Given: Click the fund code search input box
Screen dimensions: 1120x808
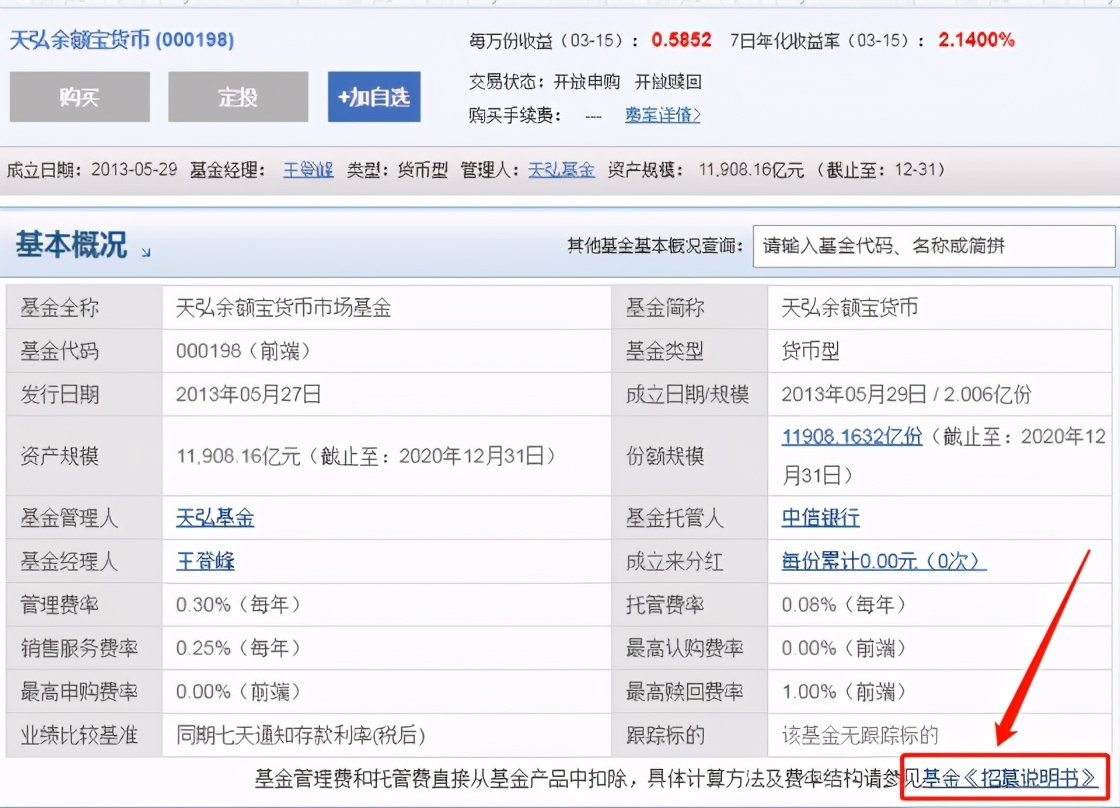Looking at the screenshot, I should tap(935, 246).
